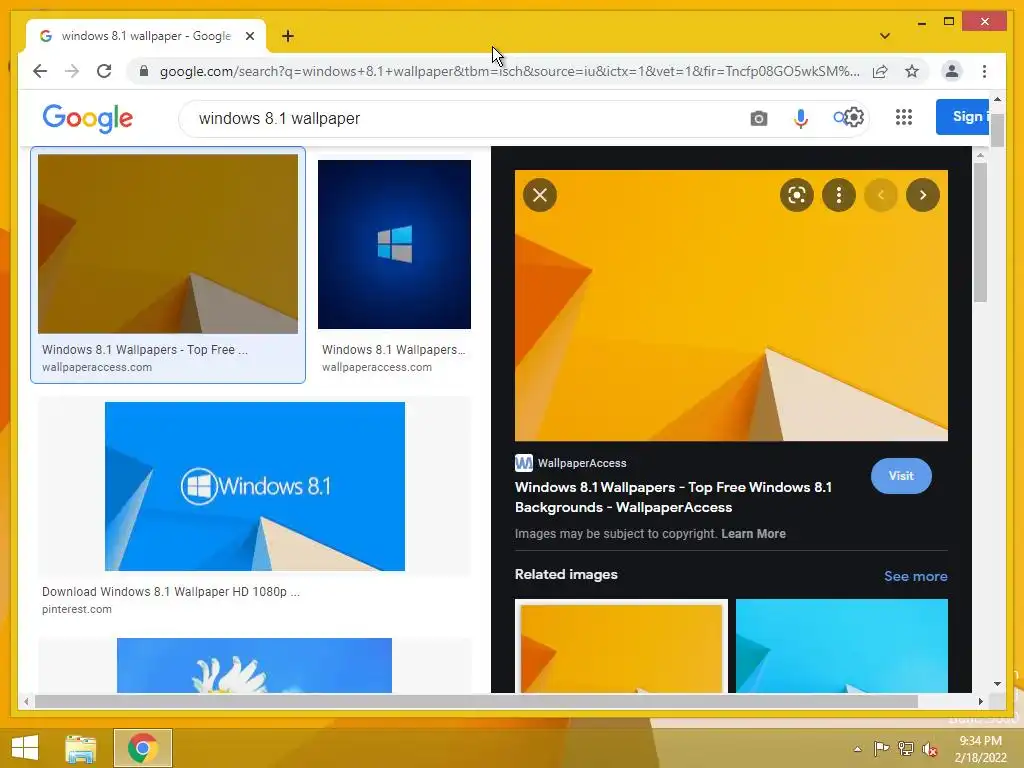The height and width of the screenshot is (768, 1024).
Task: Close the image preview panel
Action: 540,195
